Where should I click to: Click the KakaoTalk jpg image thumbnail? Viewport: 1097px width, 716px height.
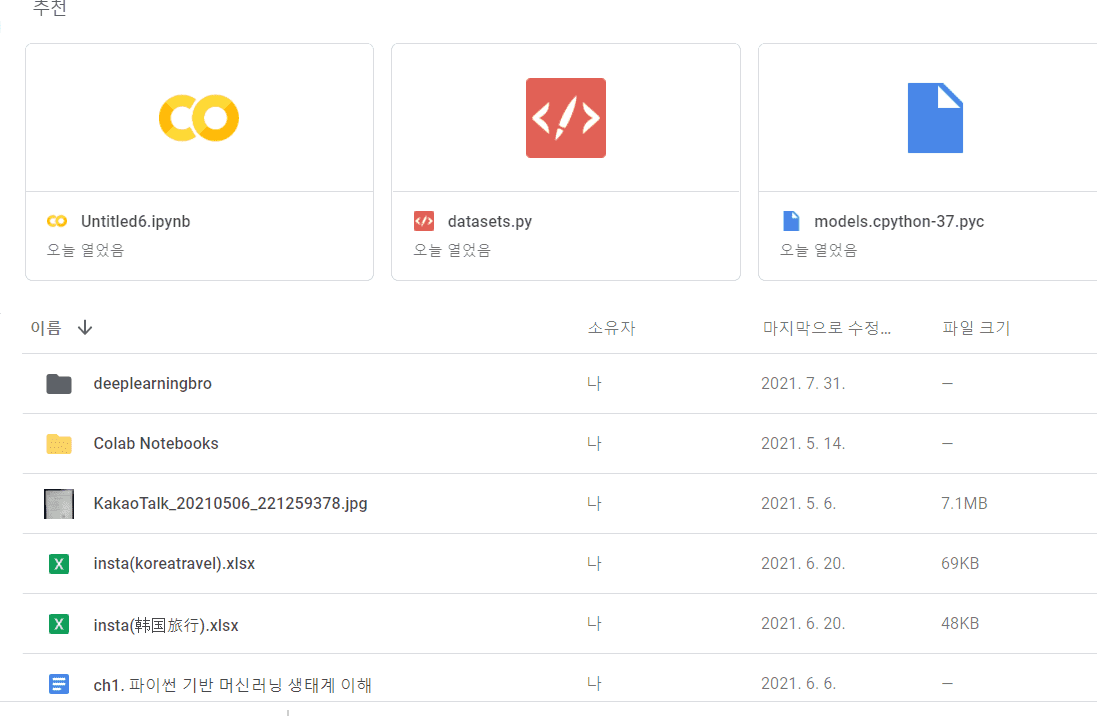point(59,504)
